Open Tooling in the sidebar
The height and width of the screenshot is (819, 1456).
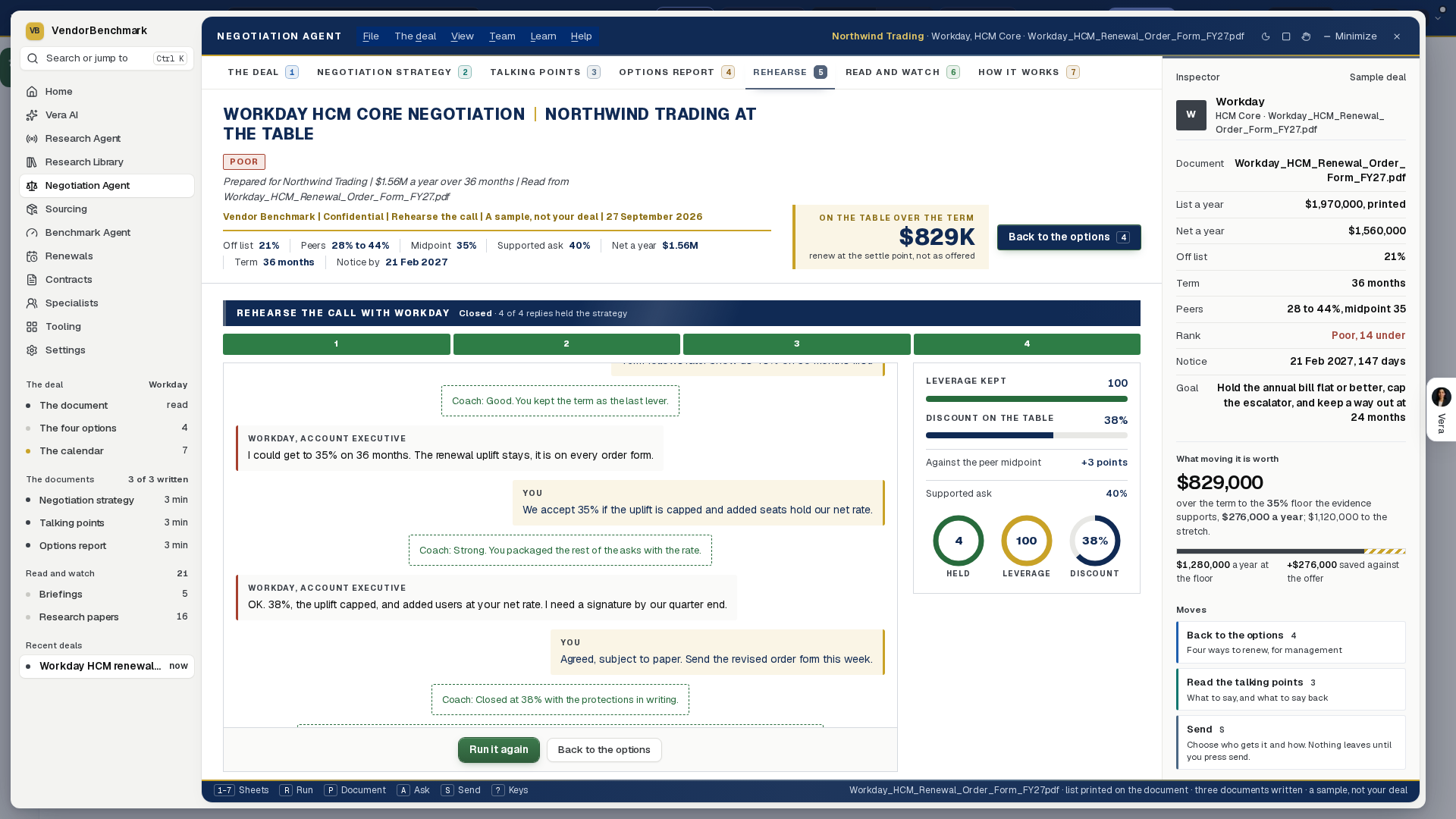pyautogui.click(x=106, y=327)
